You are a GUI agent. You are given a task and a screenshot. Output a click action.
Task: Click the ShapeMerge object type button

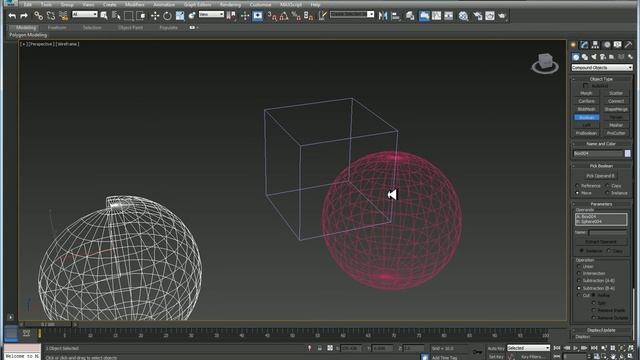pyautogui.click(x=616, y=109)
